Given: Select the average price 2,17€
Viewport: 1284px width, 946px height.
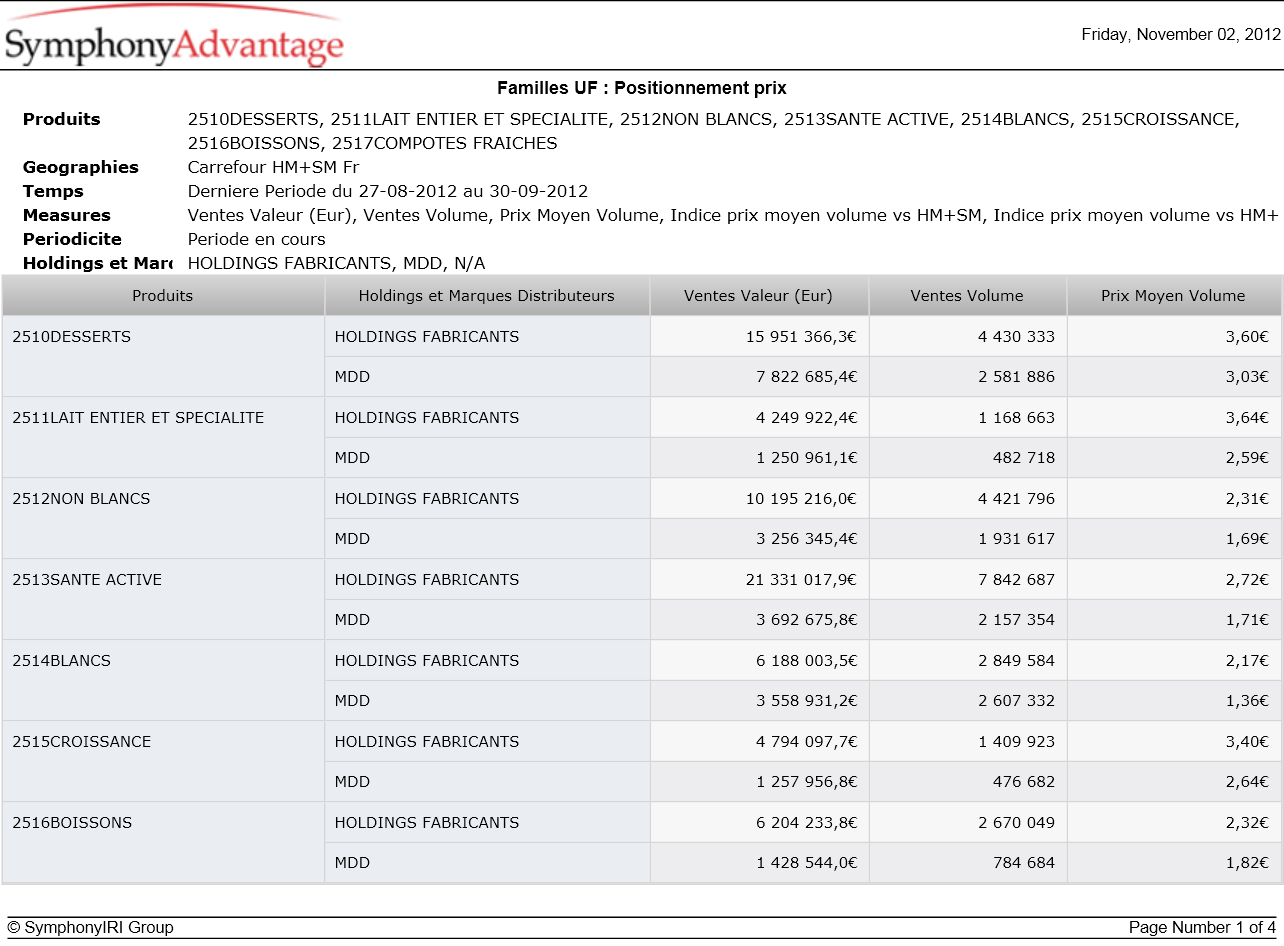Looking at the screenshot, I should click(1247, 661).
